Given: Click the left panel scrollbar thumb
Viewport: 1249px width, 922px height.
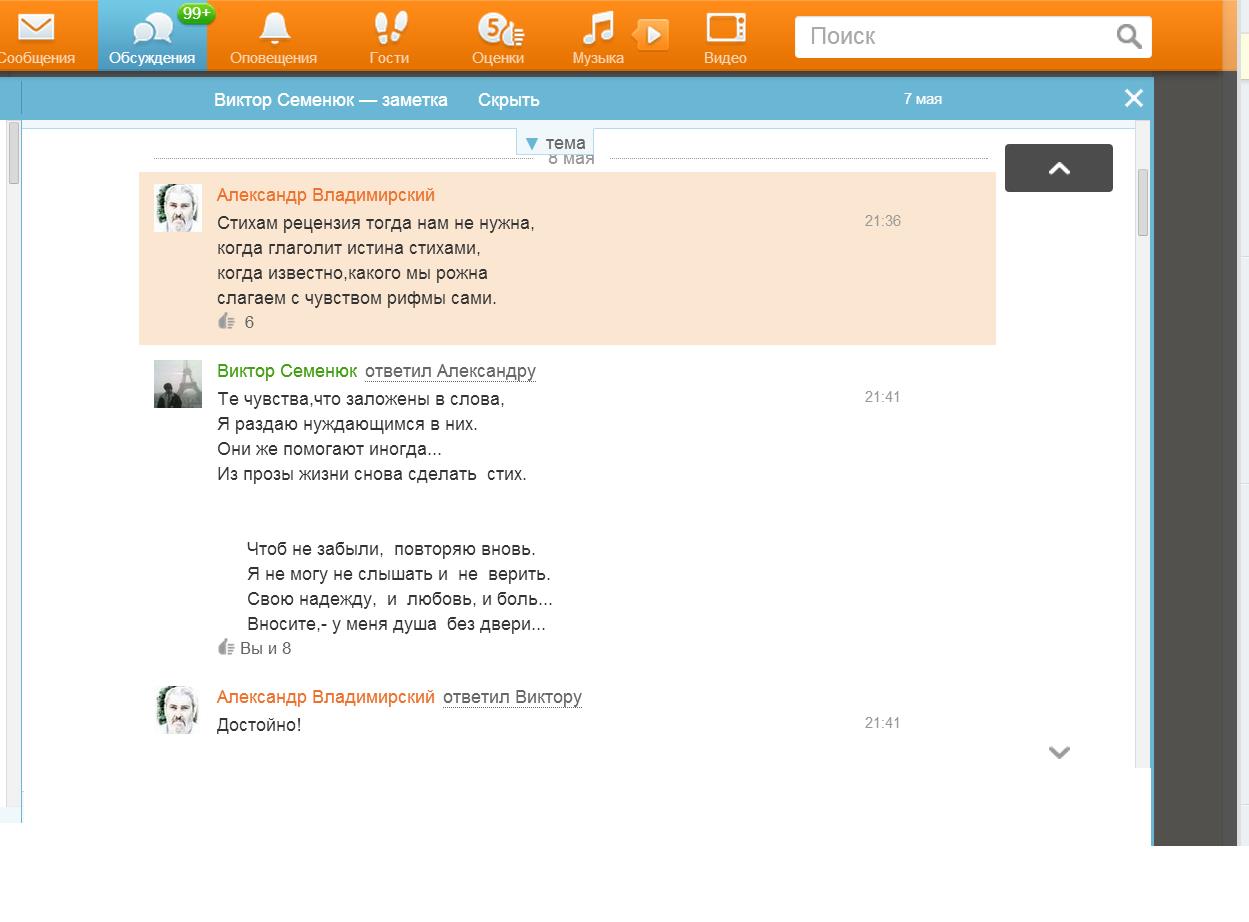Looking at the screenshot, I should [x=14, y=153].
